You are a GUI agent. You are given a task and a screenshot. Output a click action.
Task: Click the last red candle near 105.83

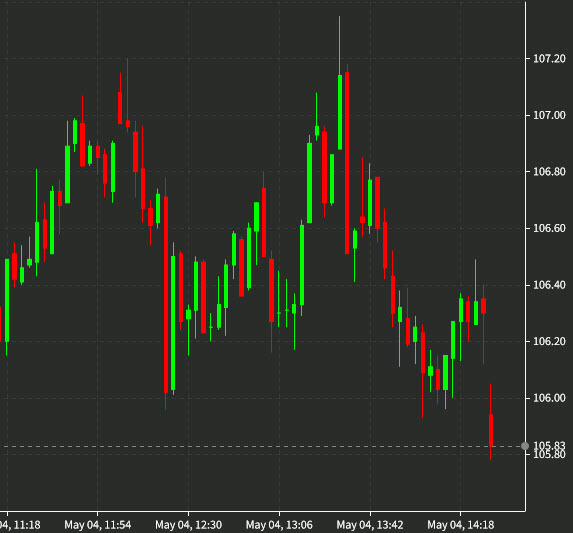click(x=491, y=430)
